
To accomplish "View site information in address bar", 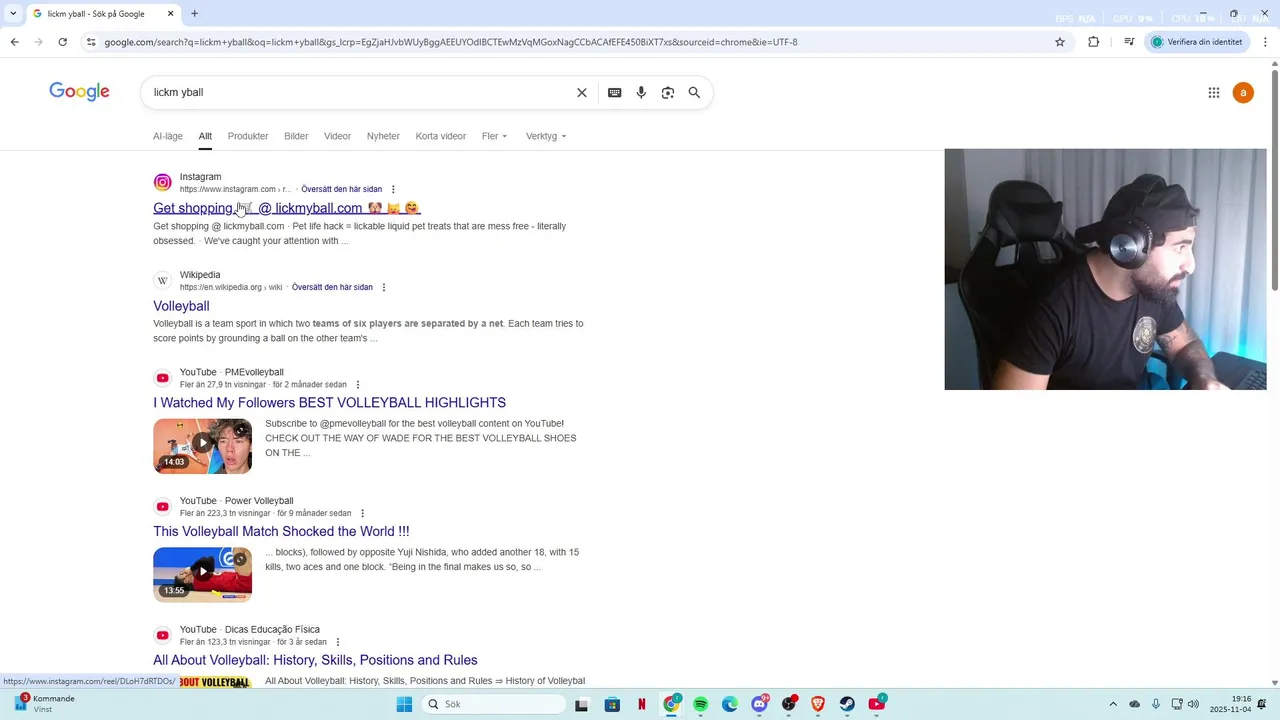I will (91, 42).
